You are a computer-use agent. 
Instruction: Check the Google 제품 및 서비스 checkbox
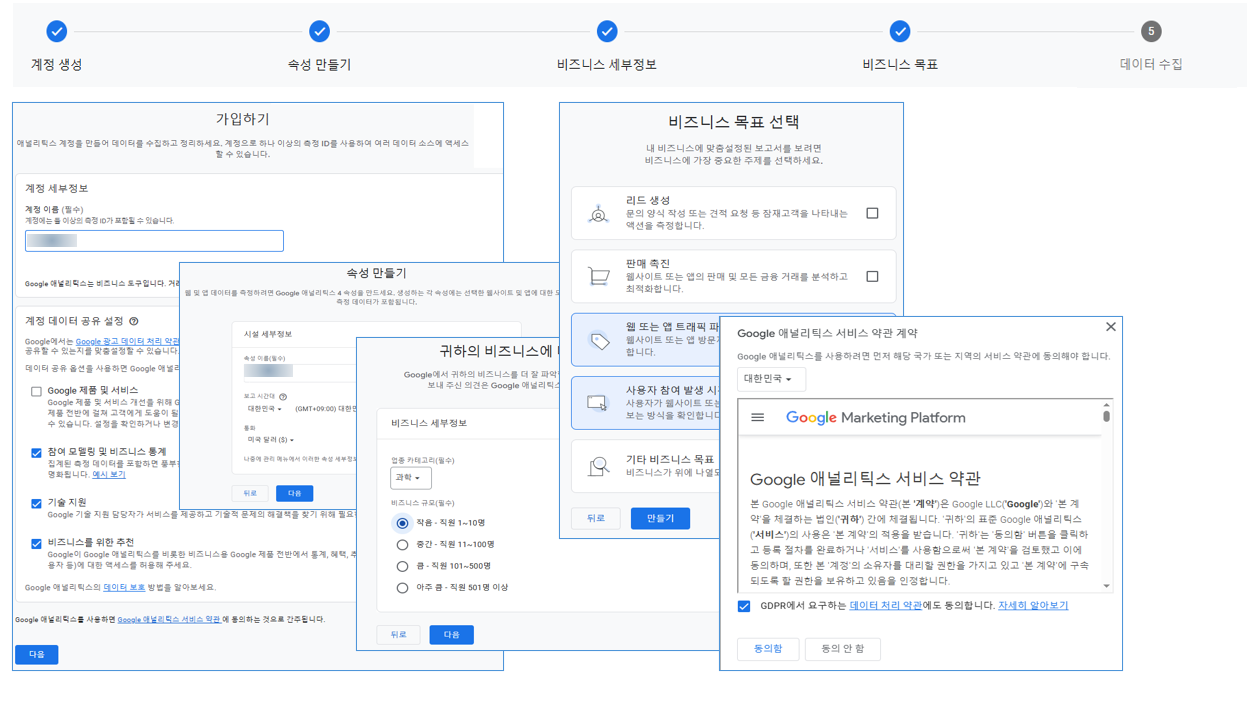[36, 391]
